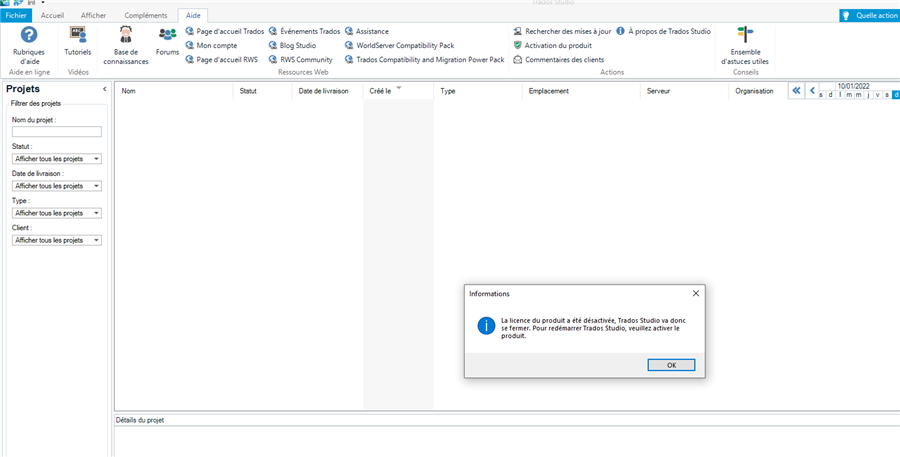Click Activation du produit
The height and width of the screenshot is (457, 900).
pyautogui.click(x=552, y=45)
